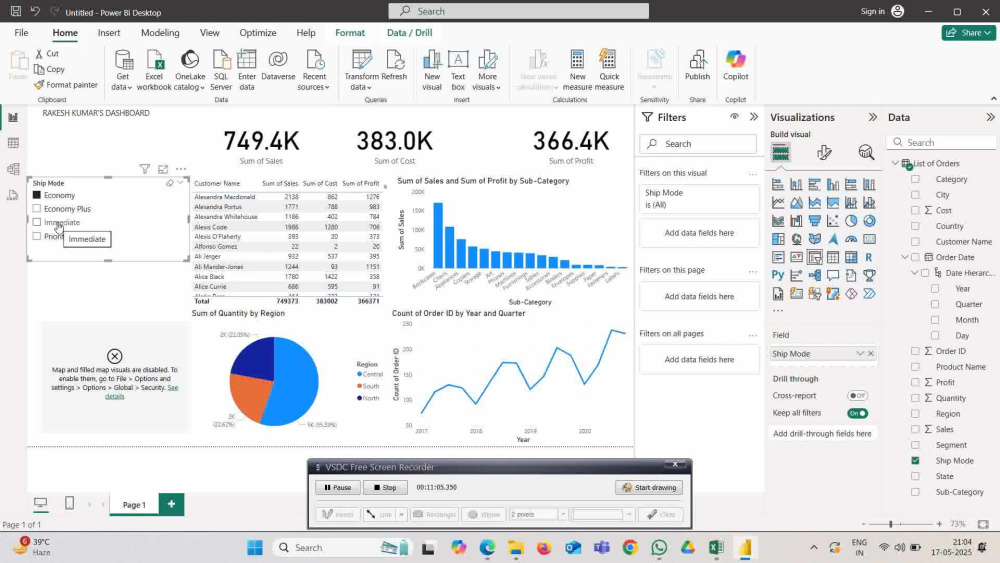Publish the report

697,66
